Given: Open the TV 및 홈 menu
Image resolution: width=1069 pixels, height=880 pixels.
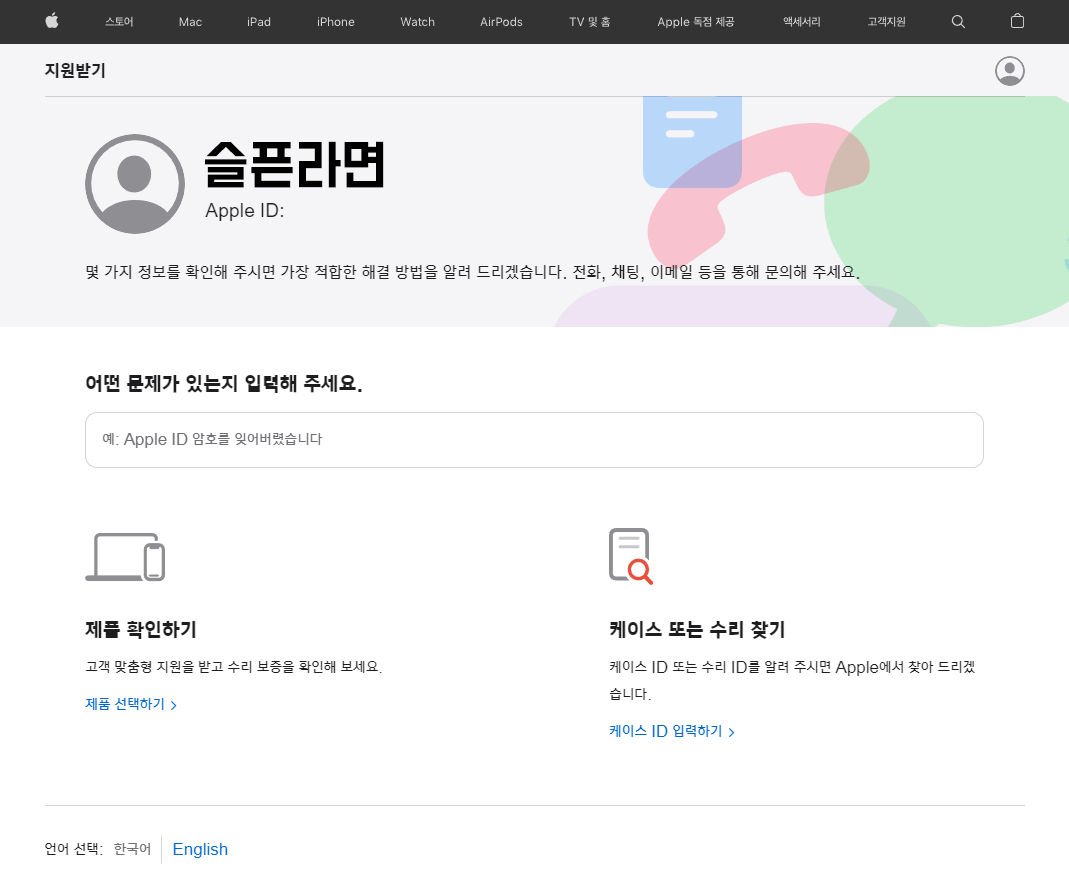Looking at the screenshot, I should (590, 22).
